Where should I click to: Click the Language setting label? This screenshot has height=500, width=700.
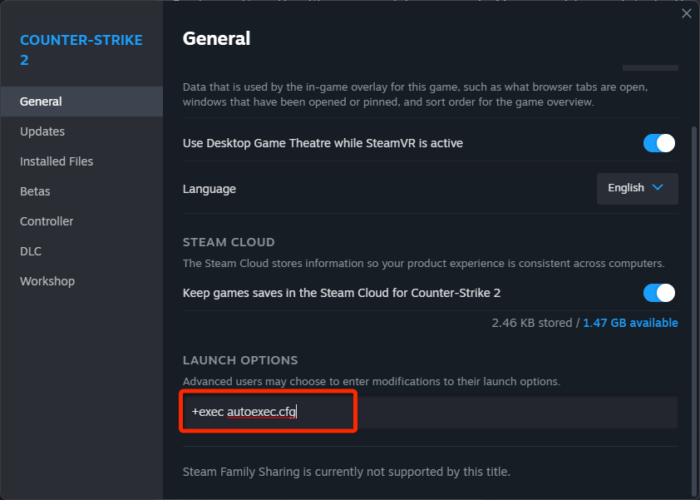coord(209,189)
